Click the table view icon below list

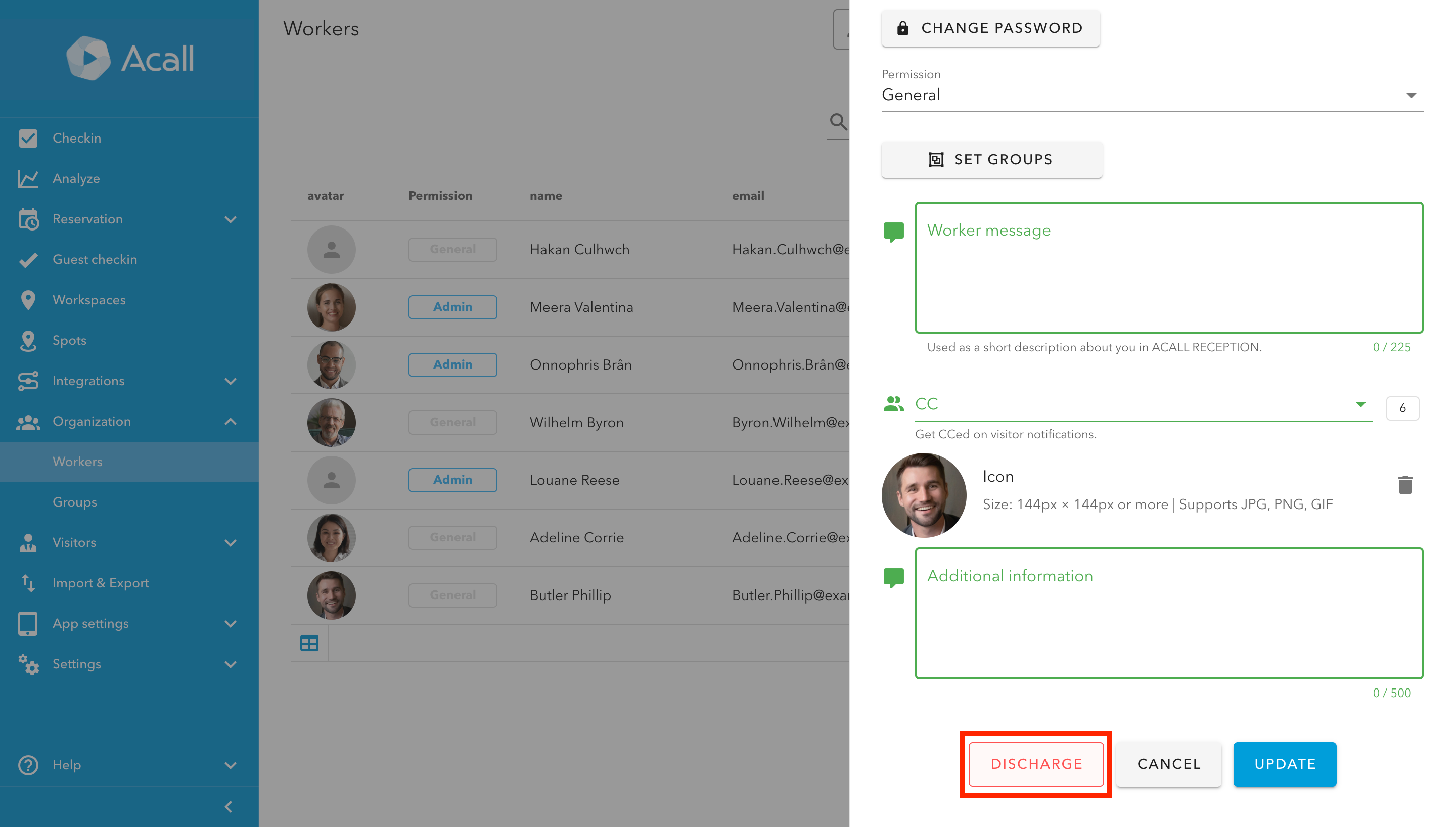point(309,643)
